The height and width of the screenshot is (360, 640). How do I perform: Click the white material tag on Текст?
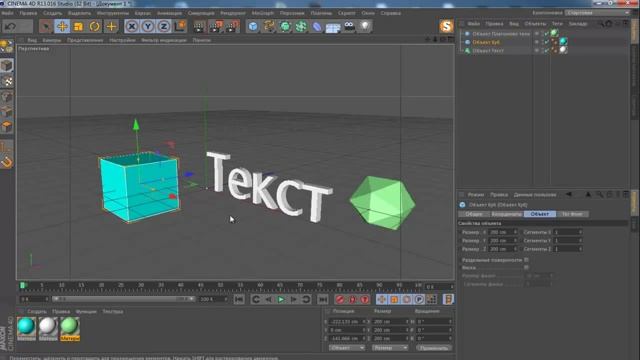click(563, 50)
